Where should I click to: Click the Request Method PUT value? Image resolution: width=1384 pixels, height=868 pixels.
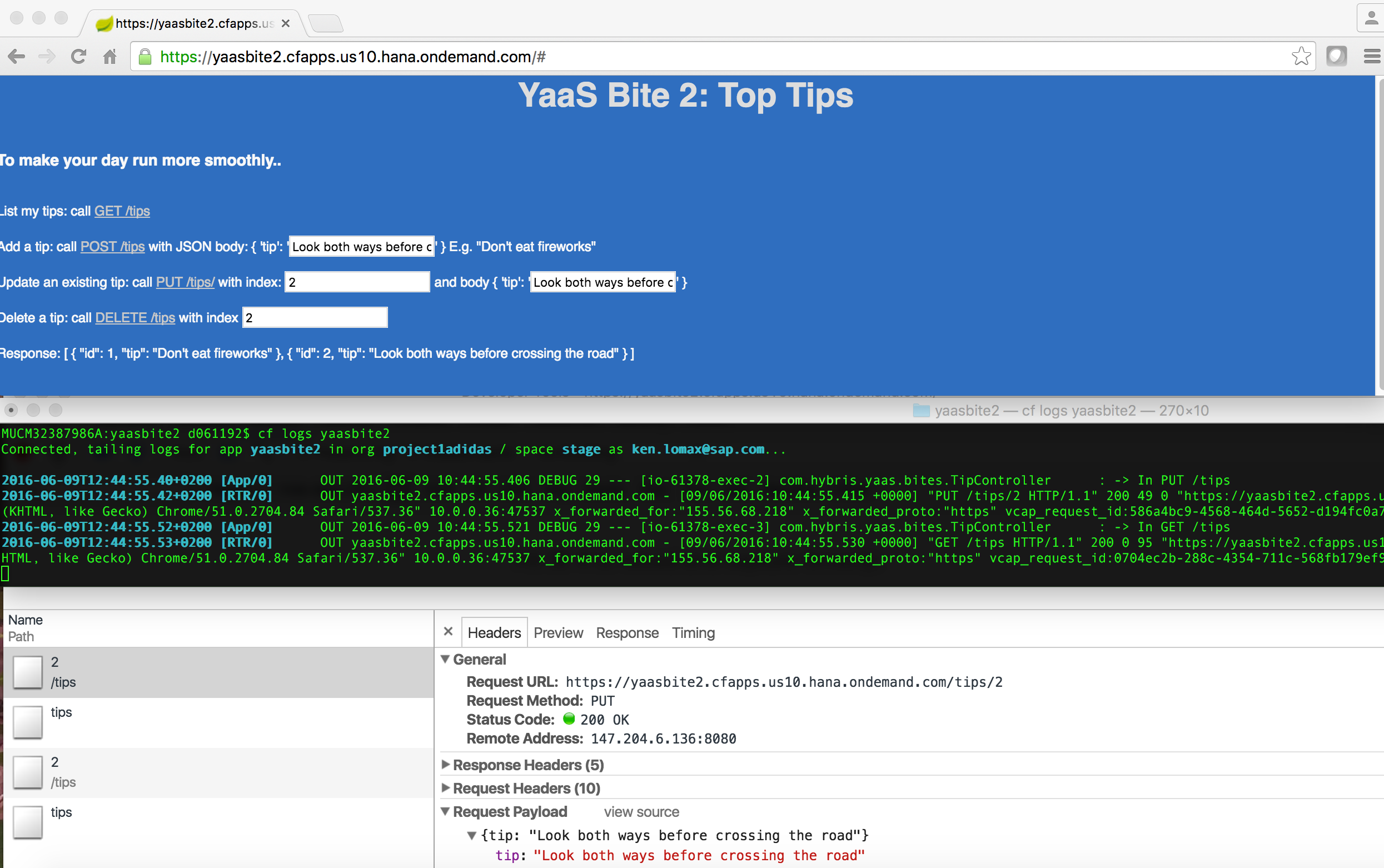[603, 701]
